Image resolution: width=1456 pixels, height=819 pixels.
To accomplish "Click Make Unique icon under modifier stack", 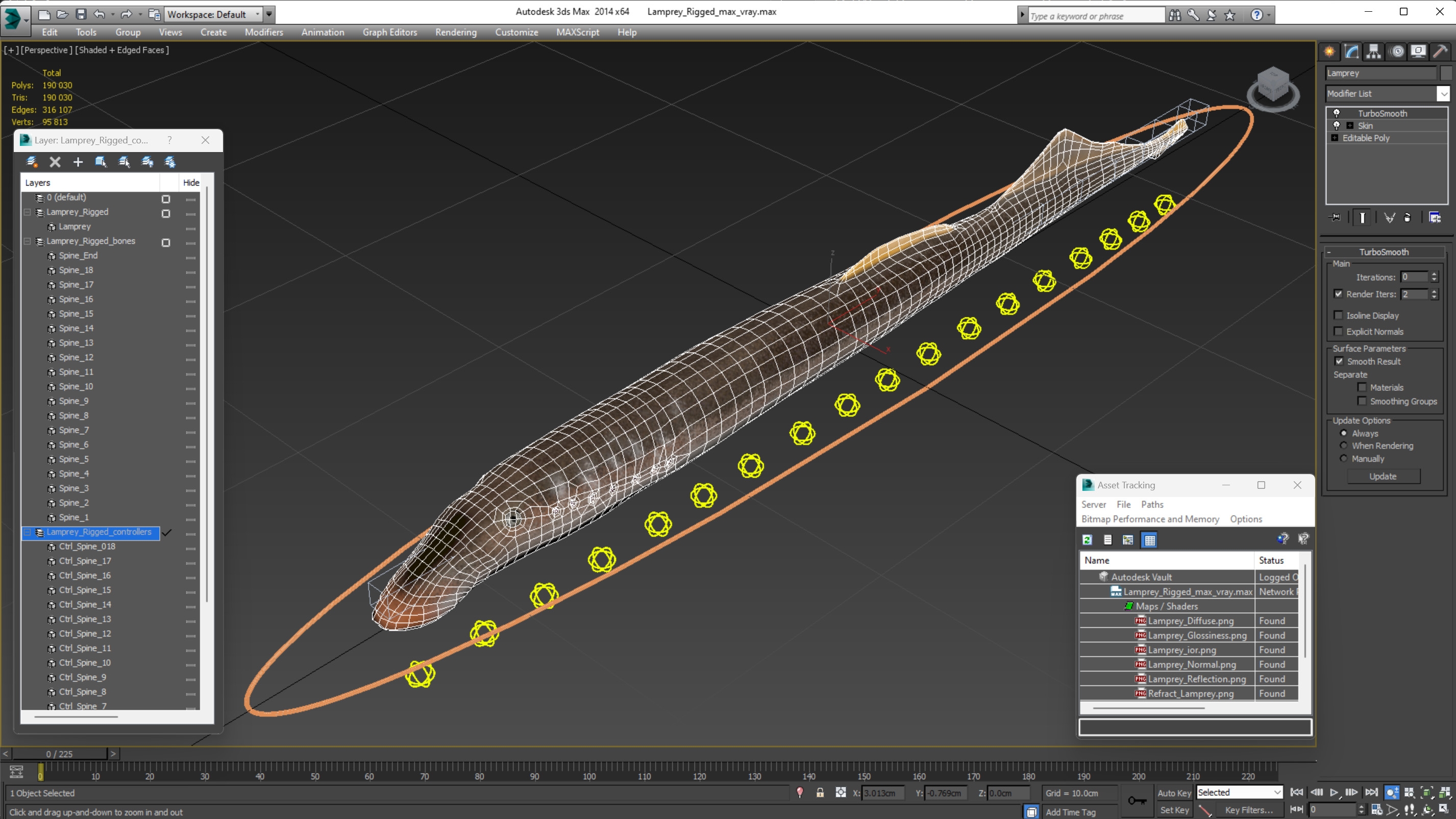I will (x=1389, y=217).
